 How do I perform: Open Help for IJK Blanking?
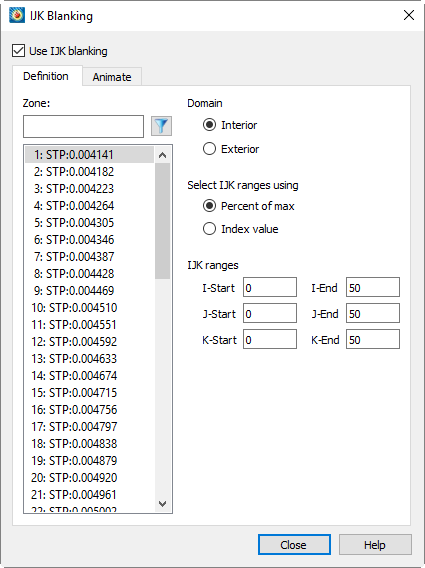[375, 544]
